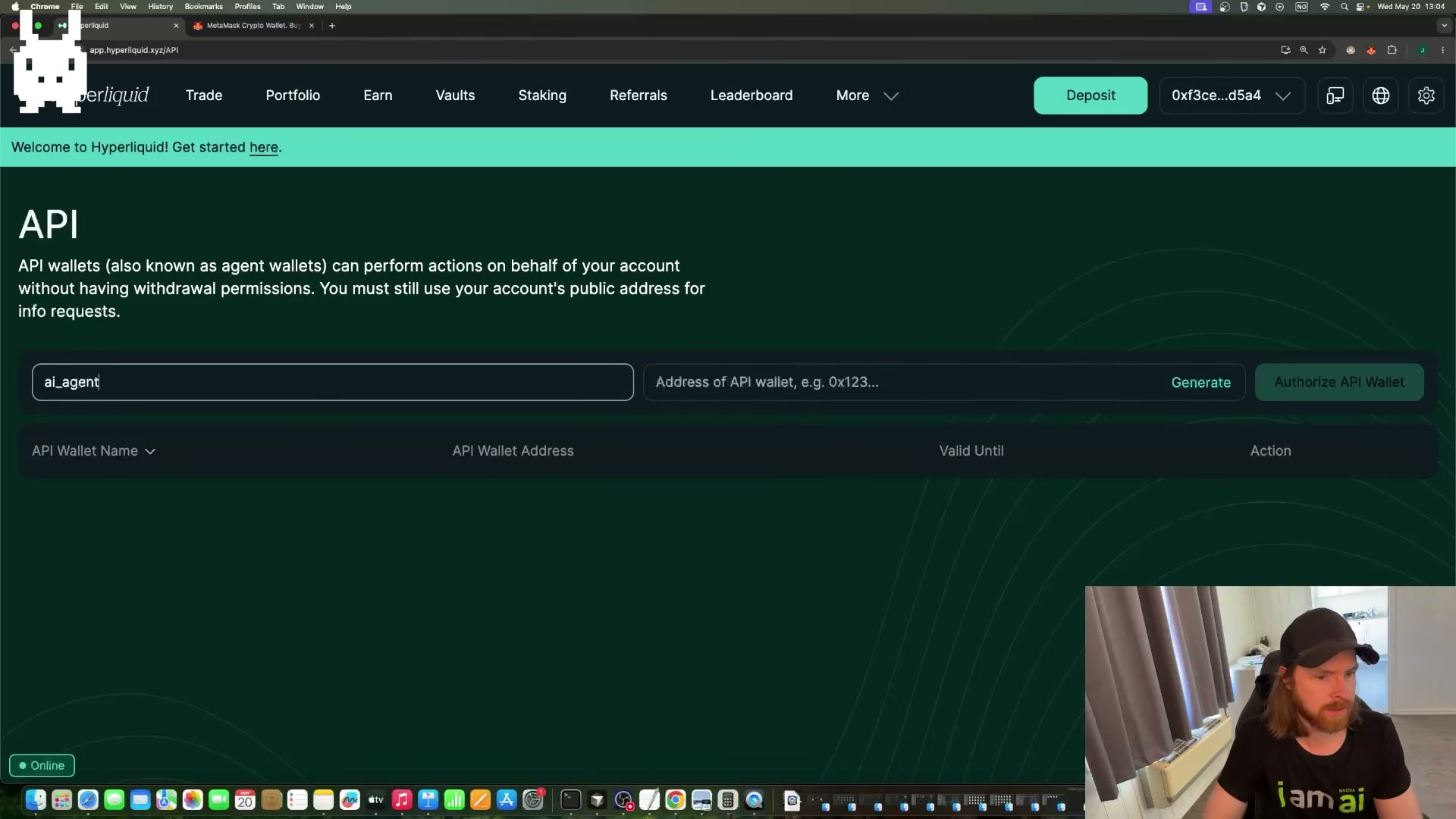Expand the More menu in the navigation
The width and height of the screenshot is (1456, 819).
[867, 96]
